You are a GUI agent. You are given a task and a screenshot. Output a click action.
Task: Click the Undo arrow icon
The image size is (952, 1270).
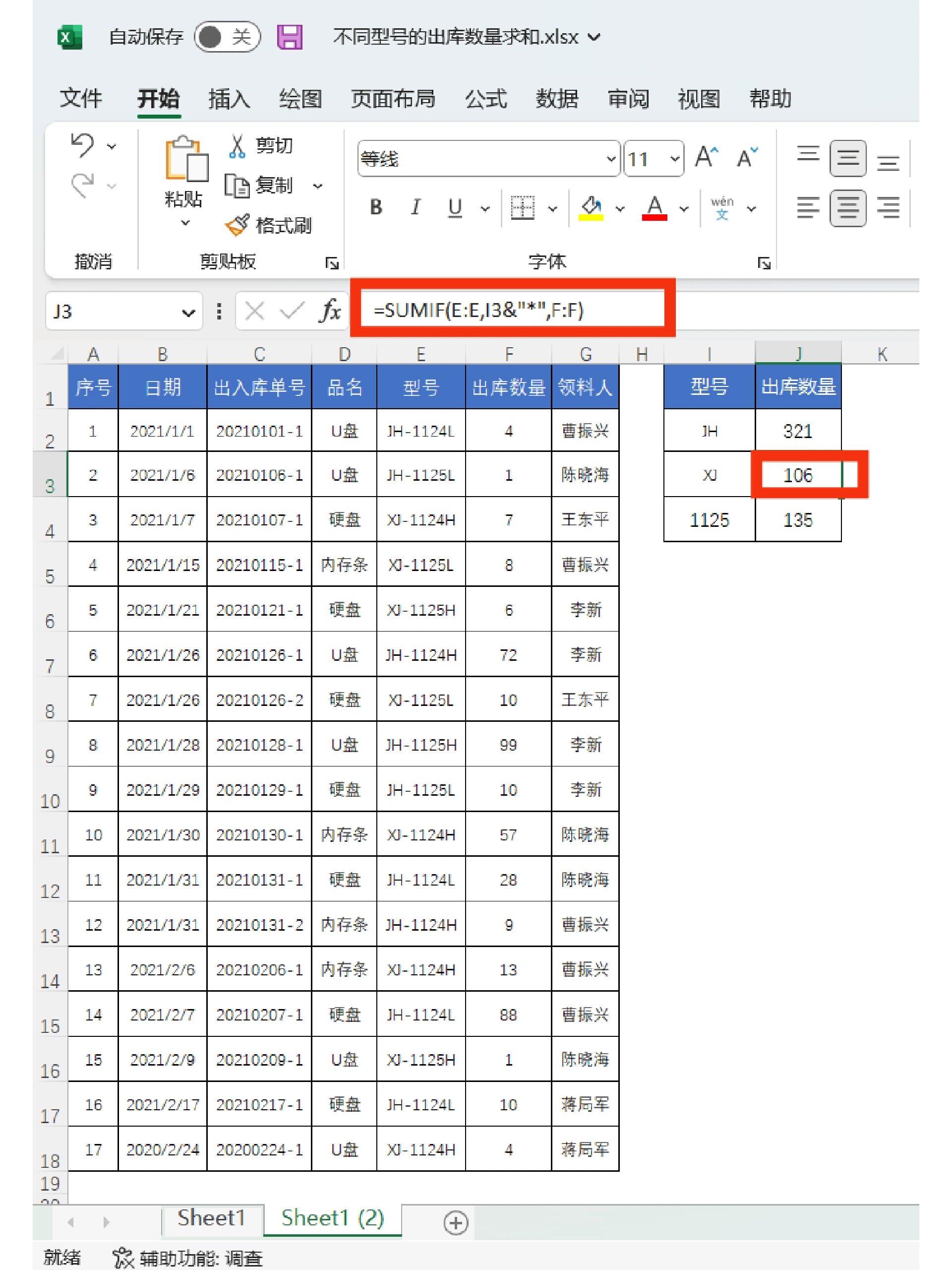(82, 145)
